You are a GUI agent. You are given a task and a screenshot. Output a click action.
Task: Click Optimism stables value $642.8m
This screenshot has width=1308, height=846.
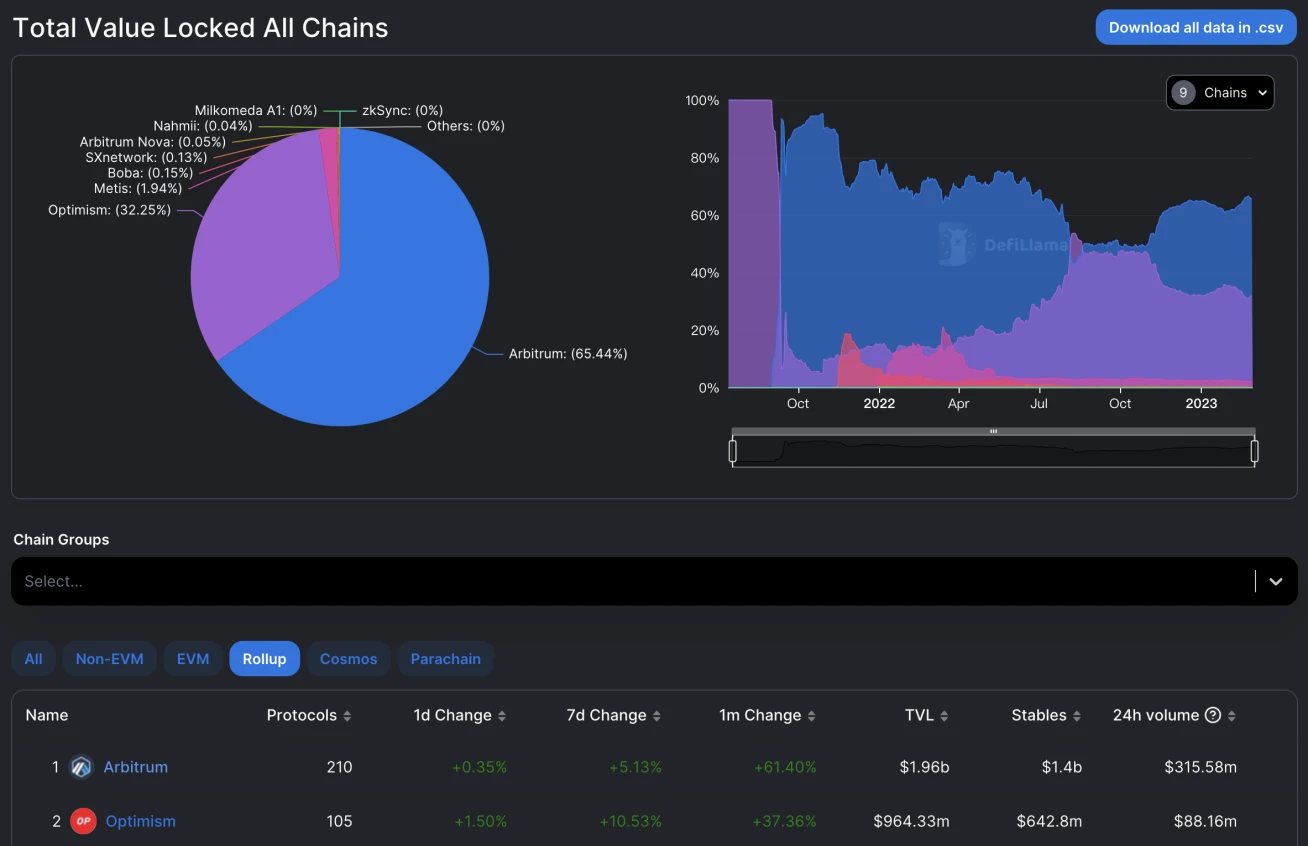tap(1049, 821)
